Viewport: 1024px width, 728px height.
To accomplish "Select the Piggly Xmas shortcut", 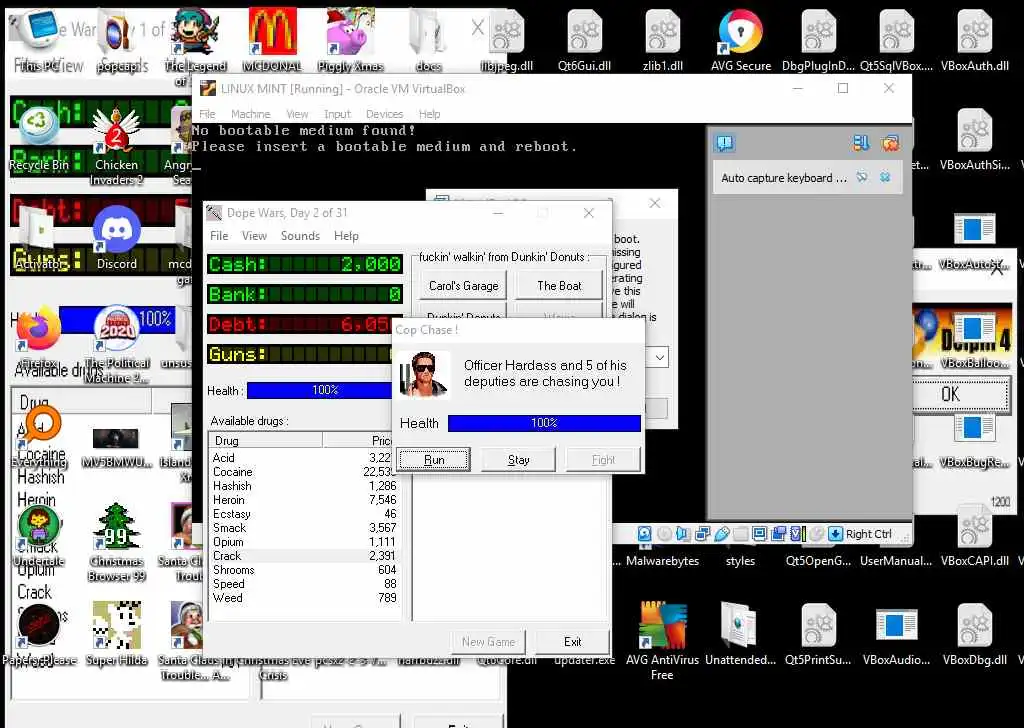I will (350, 39).
